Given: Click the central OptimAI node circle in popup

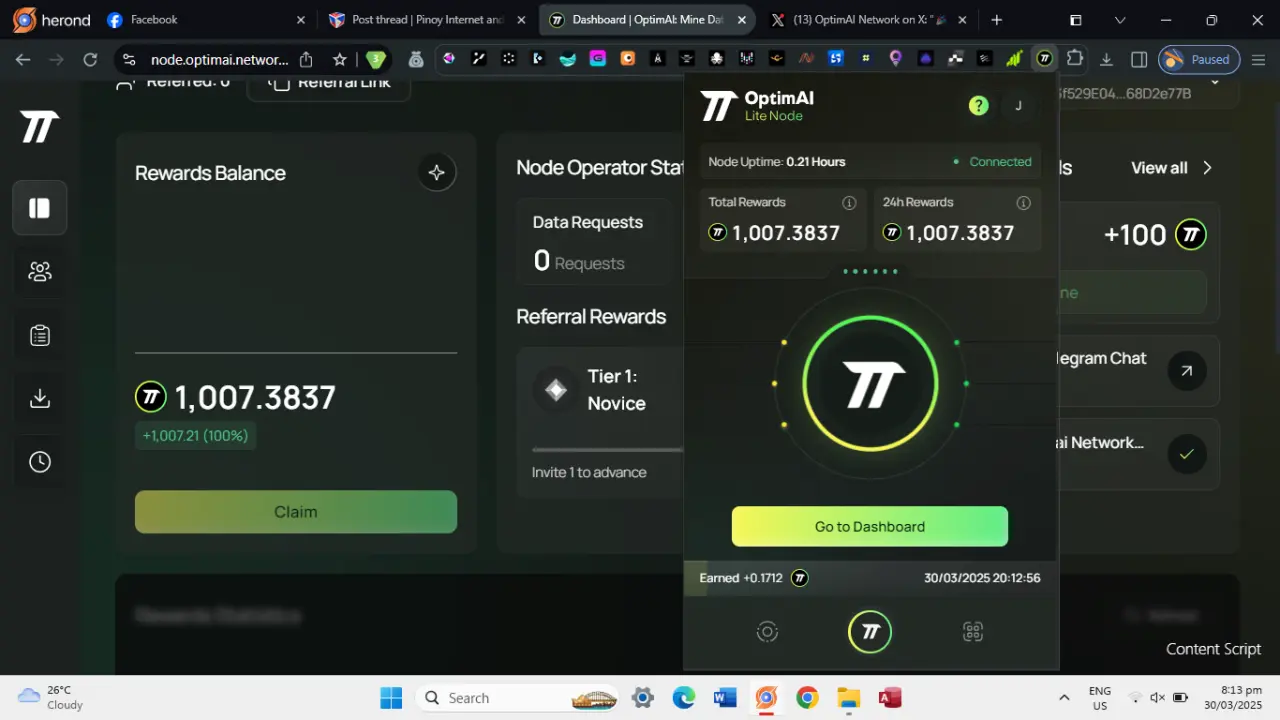Looking at the screenshot, I should point(870,384).
